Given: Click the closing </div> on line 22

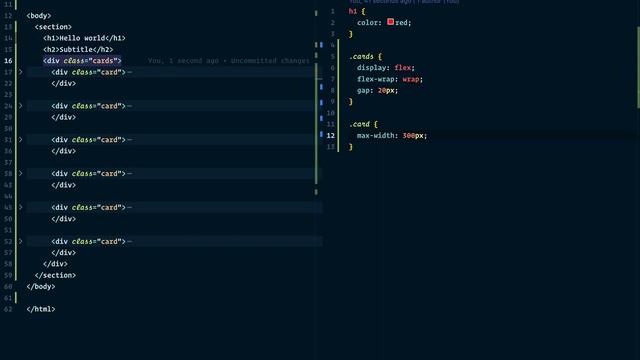Looking at the screenshot, I should point(63,83).
